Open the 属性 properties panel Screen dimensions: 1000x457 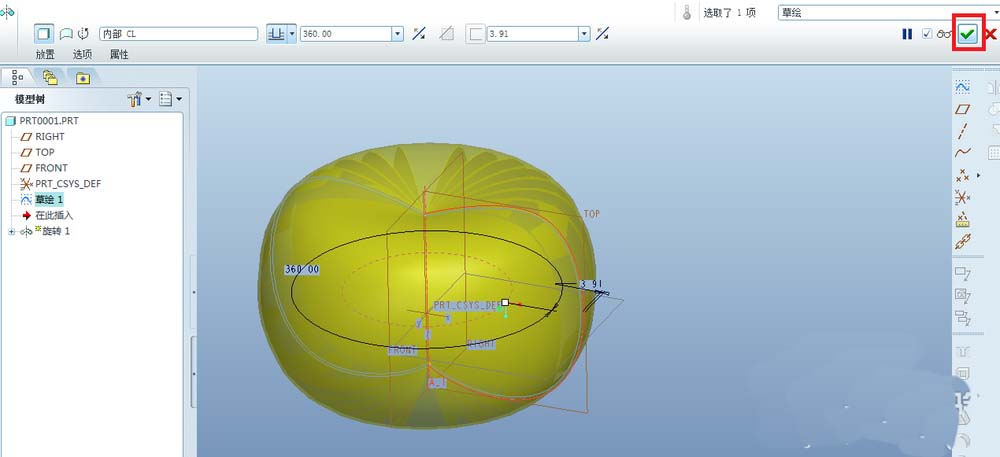tap(119, 55)
